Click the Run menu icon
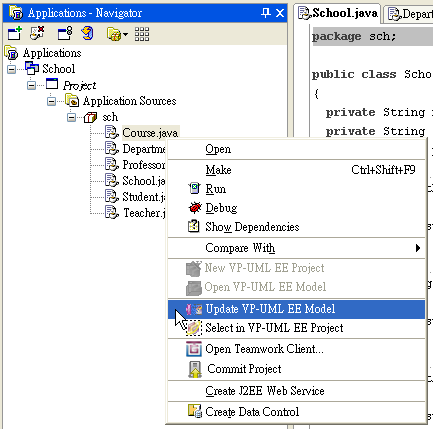This screenshot has height=429, width=433. coord(194,189)
